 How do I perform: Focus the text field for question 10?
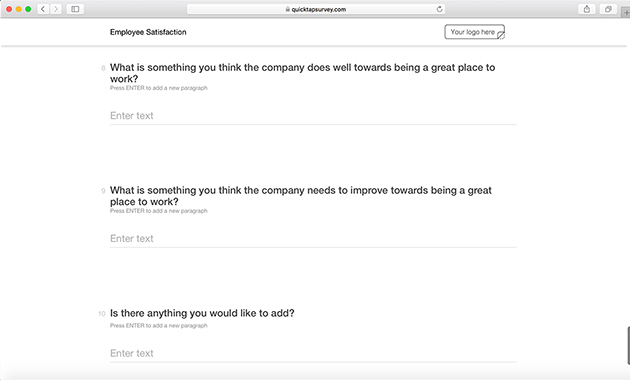(313, 353)
